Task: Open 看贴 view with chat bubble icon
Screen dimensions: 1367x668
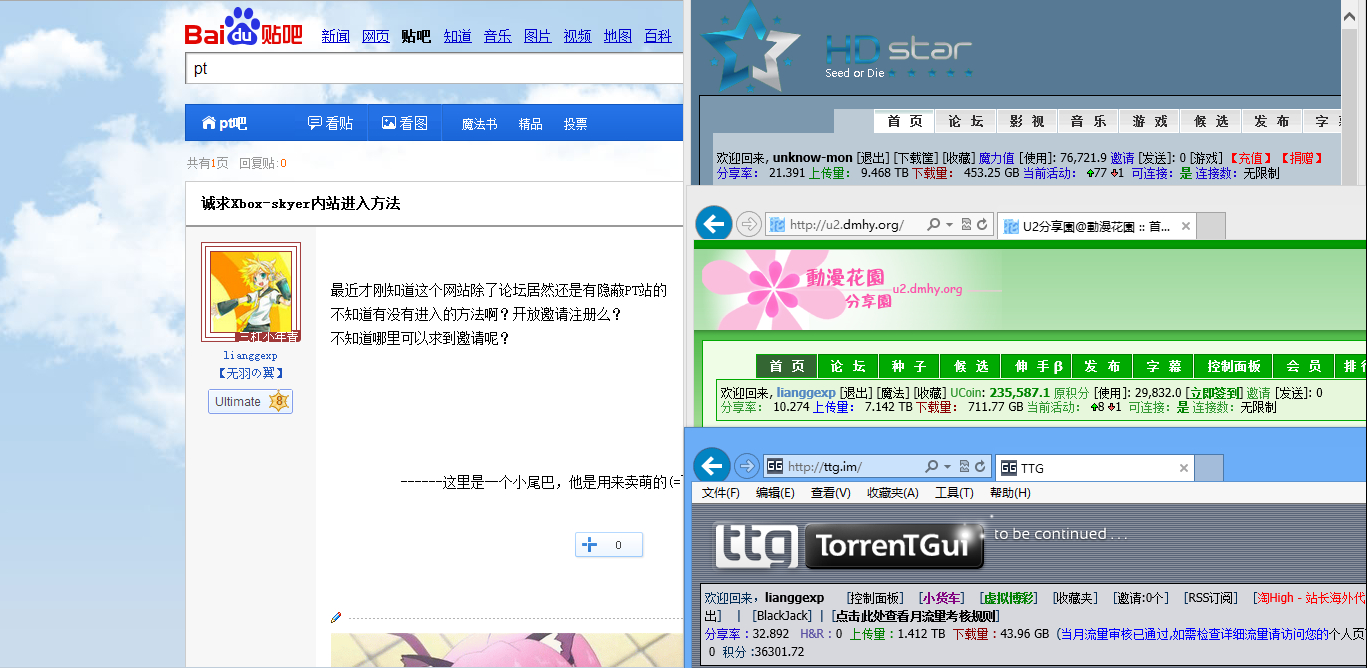Action: coord(330,123)
